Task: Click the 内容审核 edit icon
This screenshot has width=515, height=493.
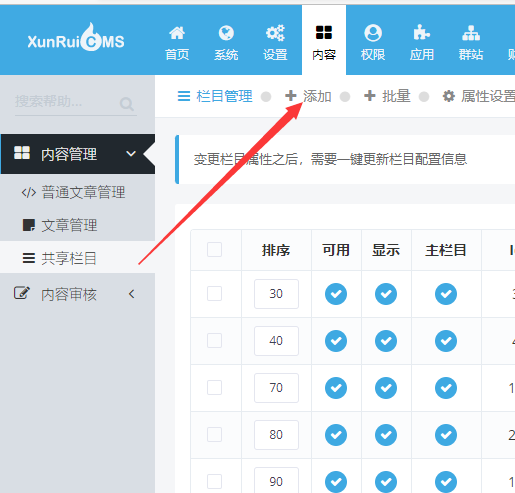Action: pyautogui.click(x=22, y=293)
